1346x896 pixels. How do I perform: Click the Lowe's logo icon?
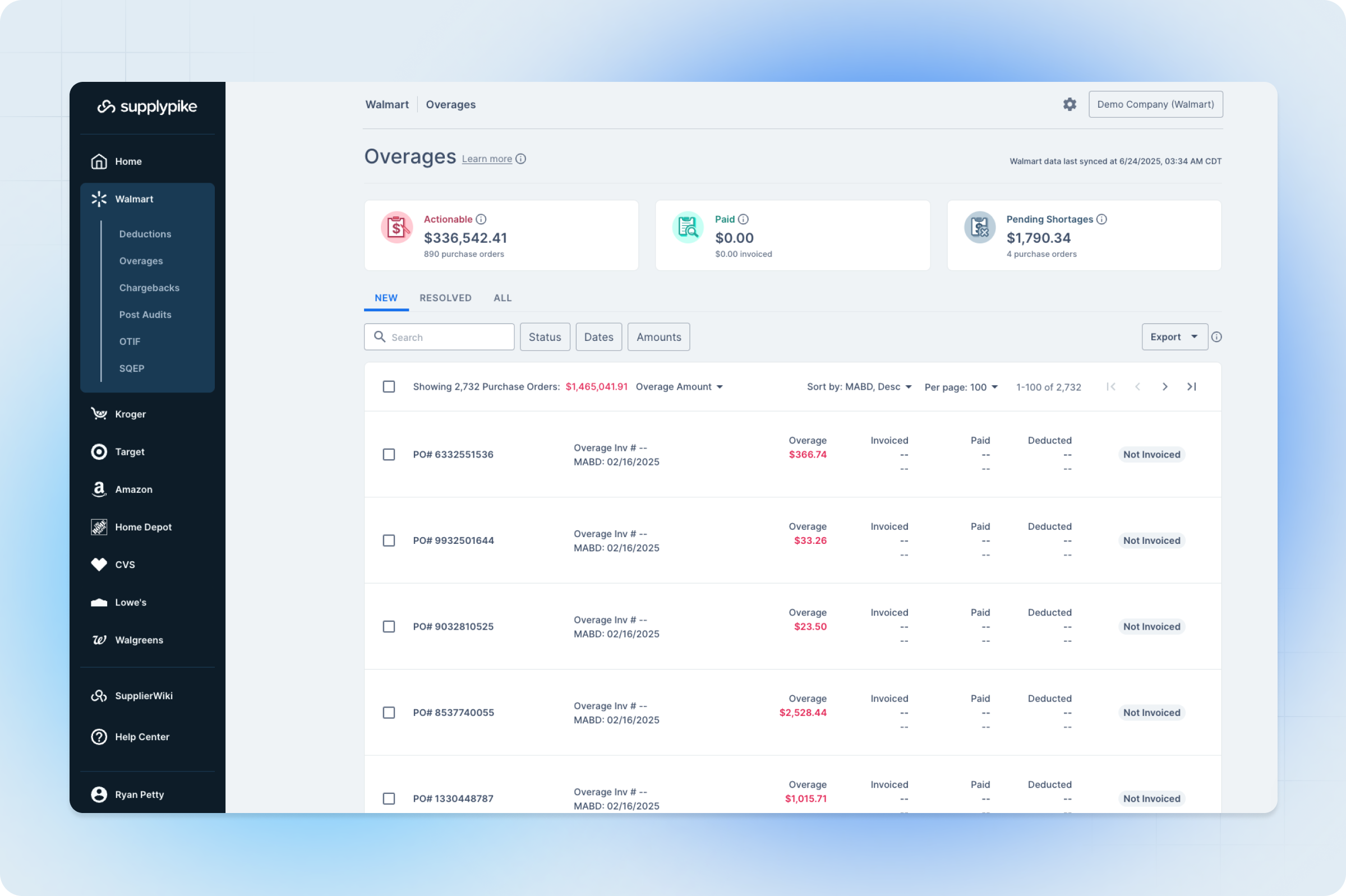(99, 602)
